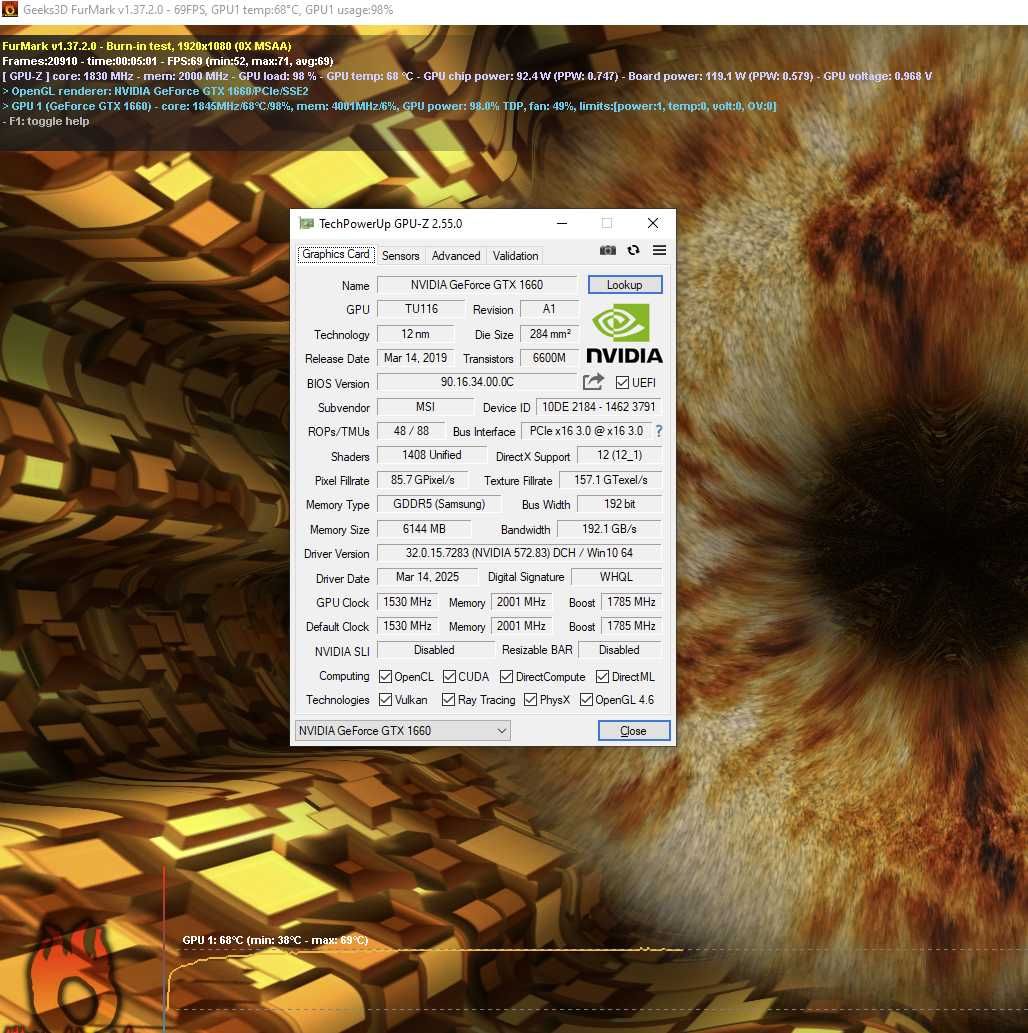Click the FurMark text 'F1: toggle help'
Image resolution: width=1028 pixels, height=1033 pixels.
point(45,121)
